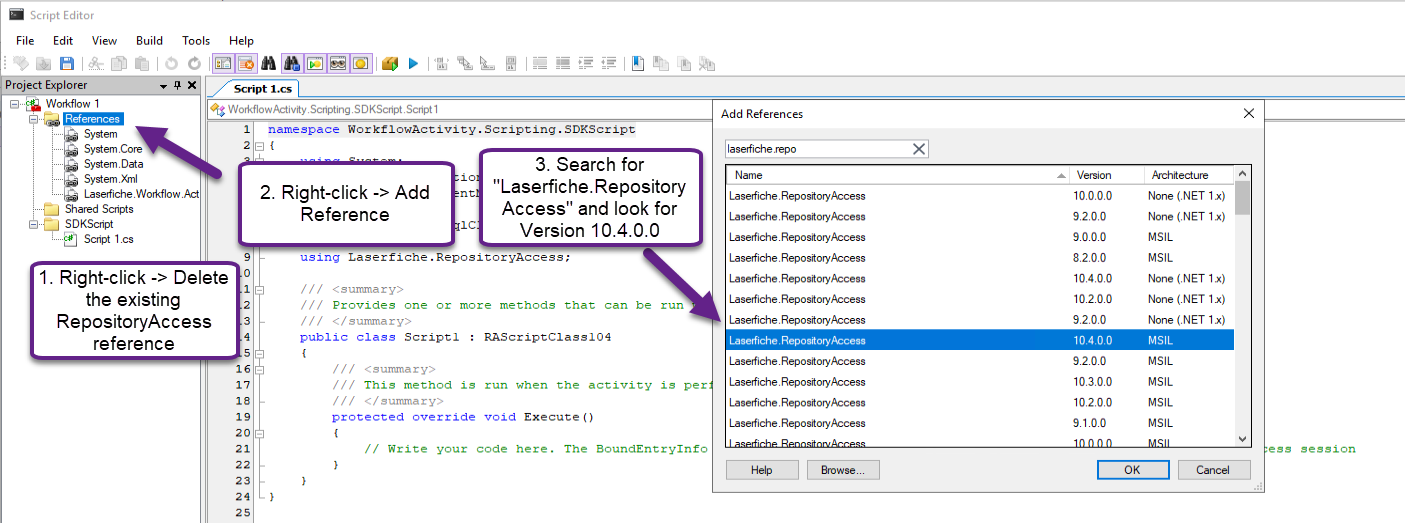This screenshot has height=523, width=1405.
Task: Click the Increase Indent toolbar icon
Action: coord(587,63)
